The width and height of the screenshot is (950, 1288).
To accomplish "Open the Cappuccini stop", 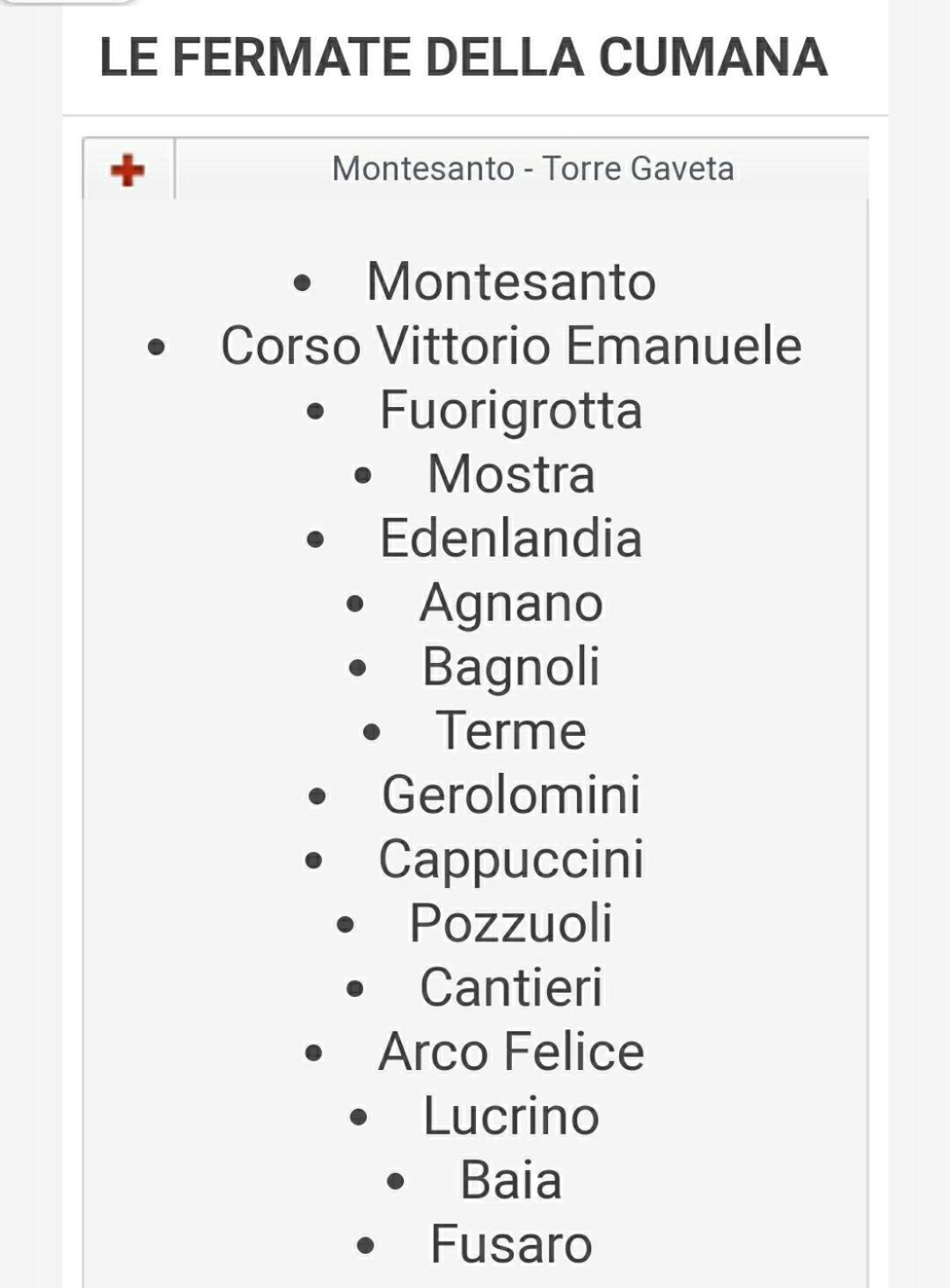I will (511, 861).
